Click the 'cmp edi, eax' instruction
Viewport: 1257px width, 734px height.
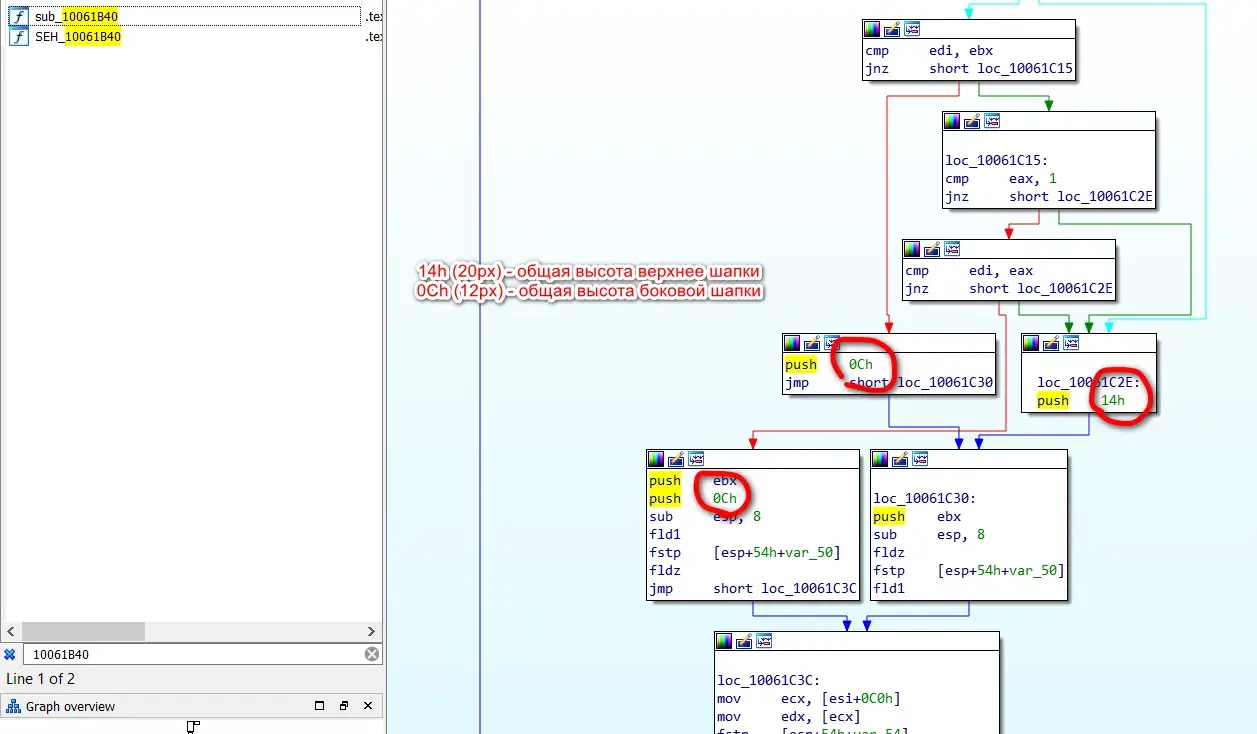[x=969, y=271]
